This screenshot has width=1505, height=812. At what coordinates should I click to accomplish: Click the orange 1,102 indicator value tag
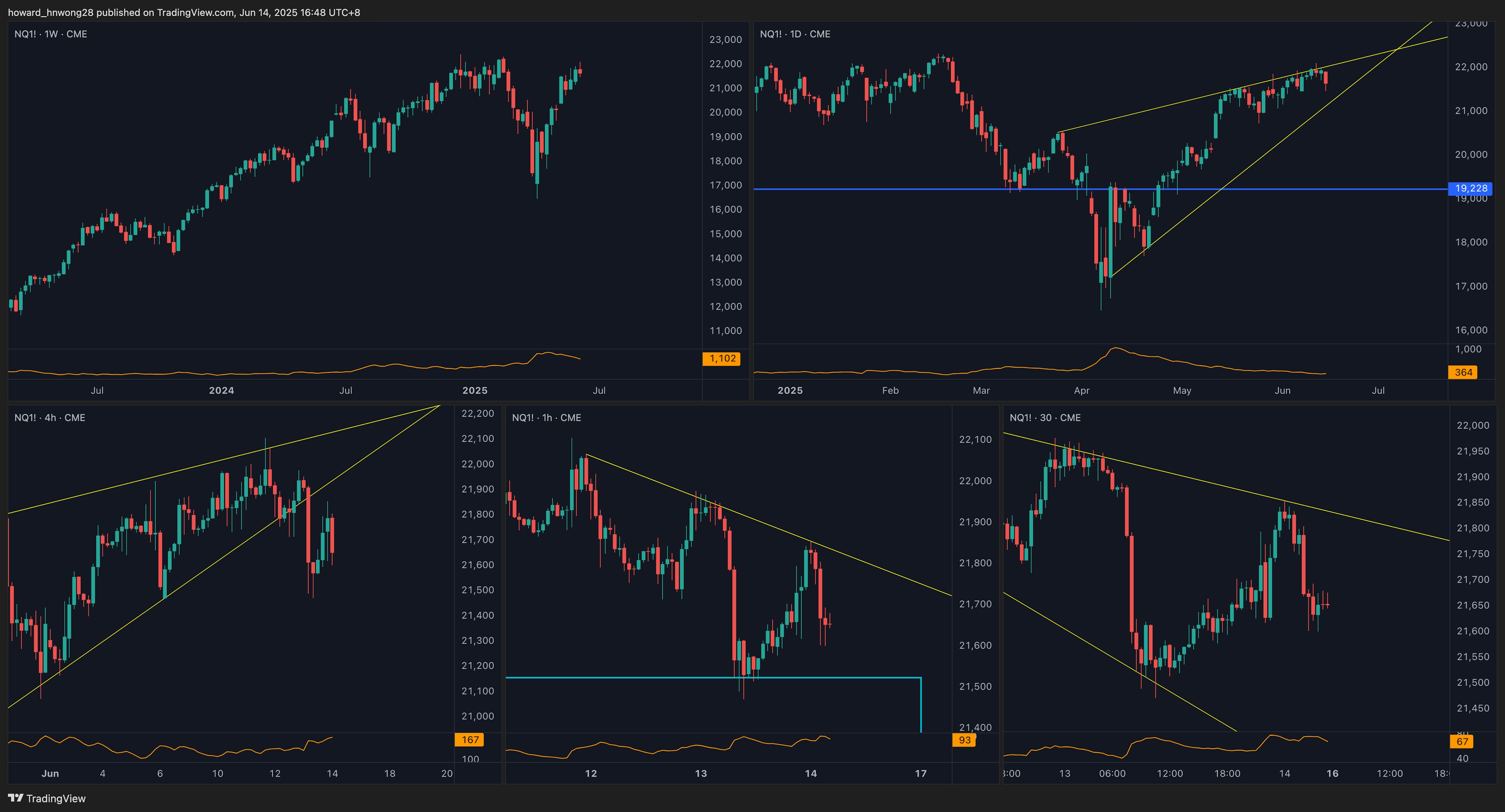coord(722,359)
